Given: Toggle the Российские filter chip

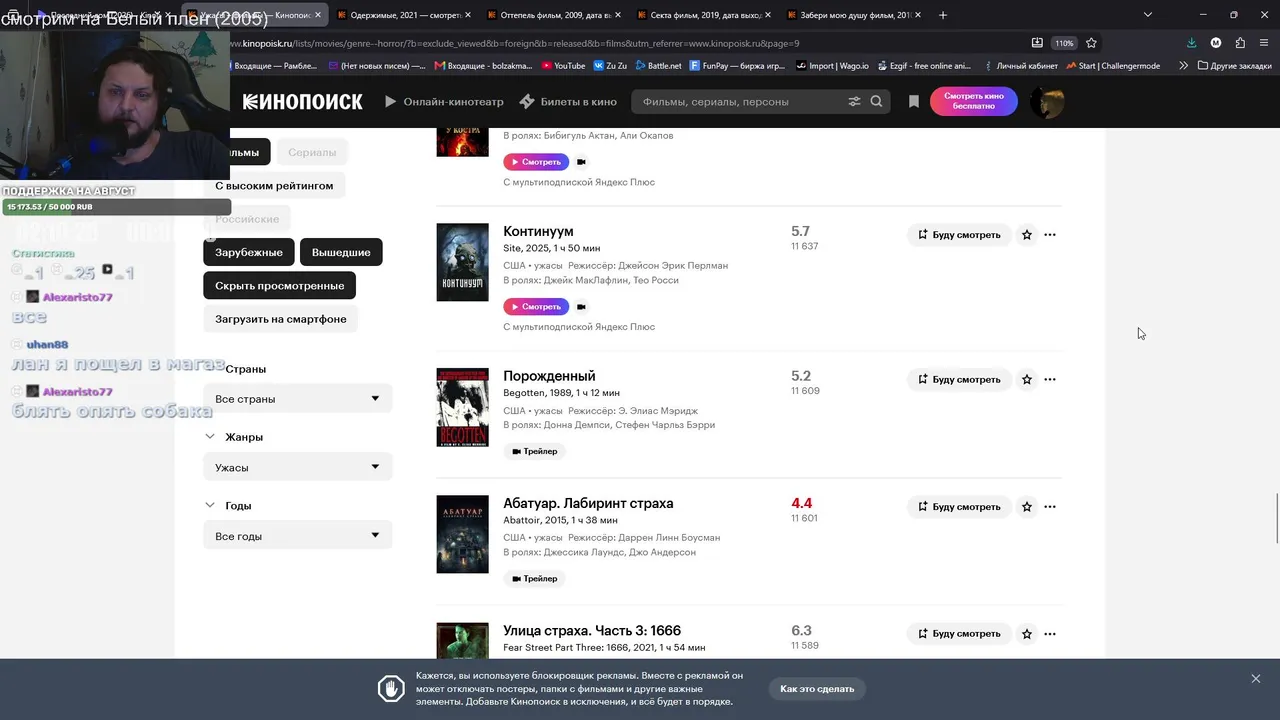Looking at the screenshot, I should [x=247, y=219].
